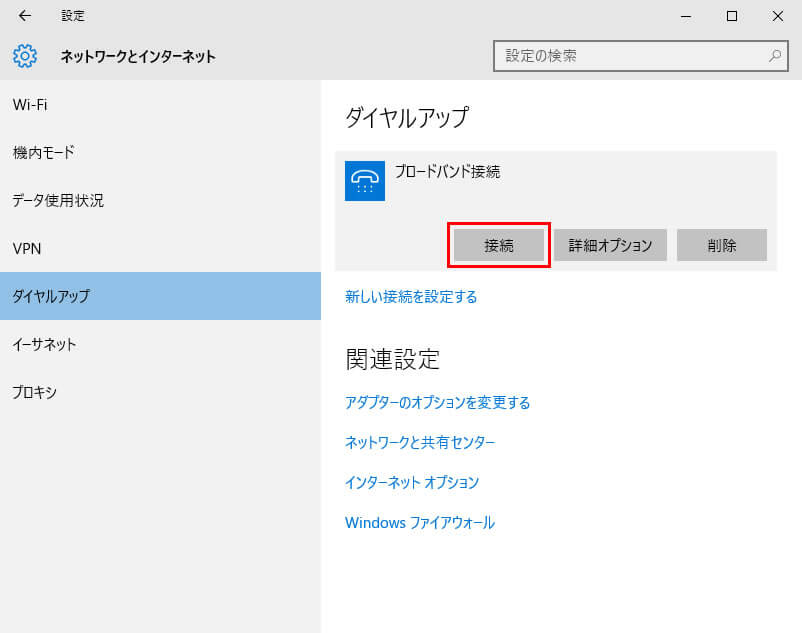The width and height of the screenshot is (802, 633).
Task: Open the Wi-Fi settings page
Action: tap(30, 104)
